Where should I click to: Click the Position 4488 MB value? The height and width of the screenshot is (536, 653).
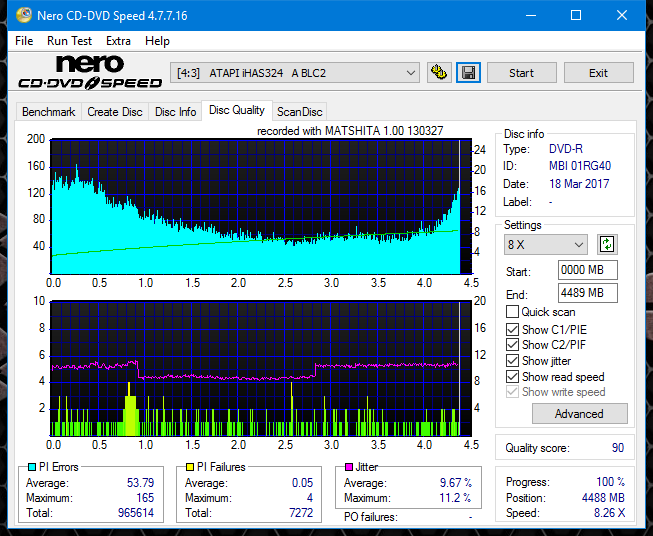603,498
